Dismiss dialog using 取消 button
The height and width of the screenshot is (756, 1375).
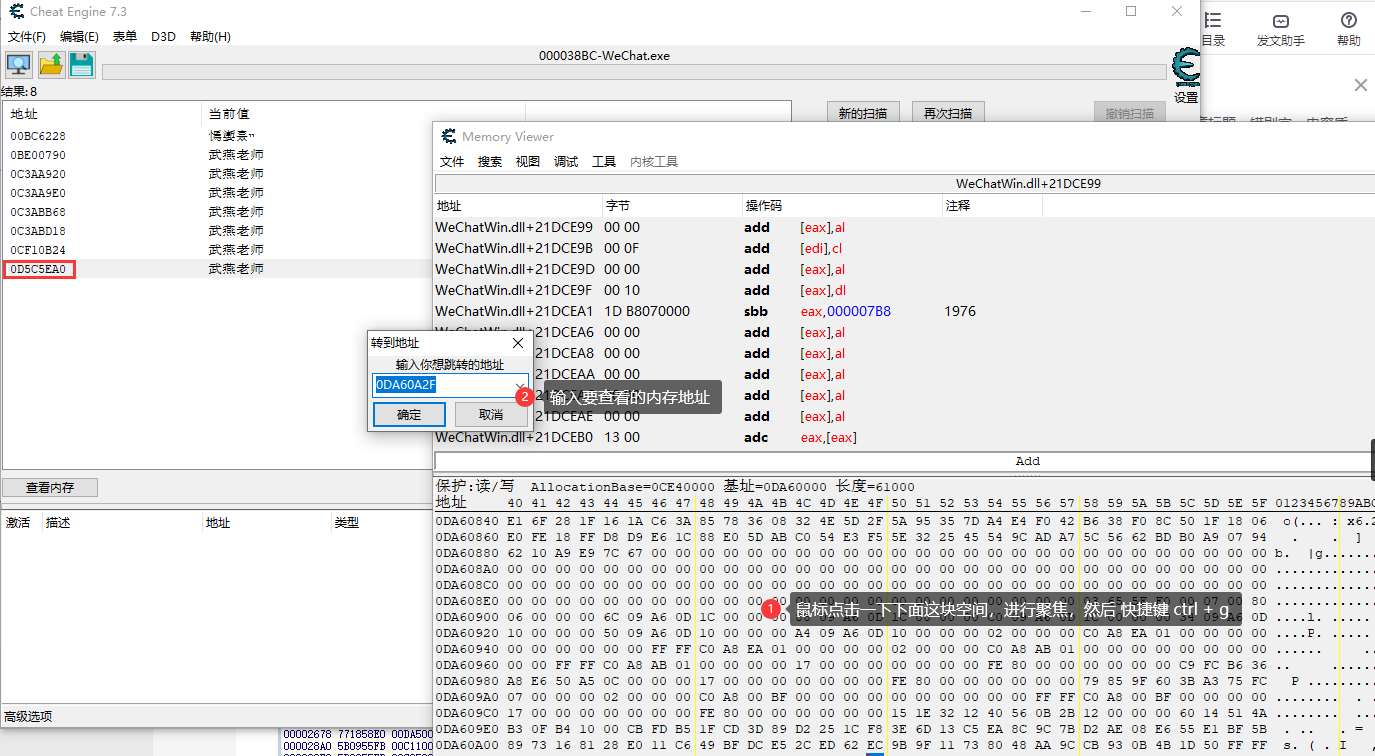pos(489,414)
